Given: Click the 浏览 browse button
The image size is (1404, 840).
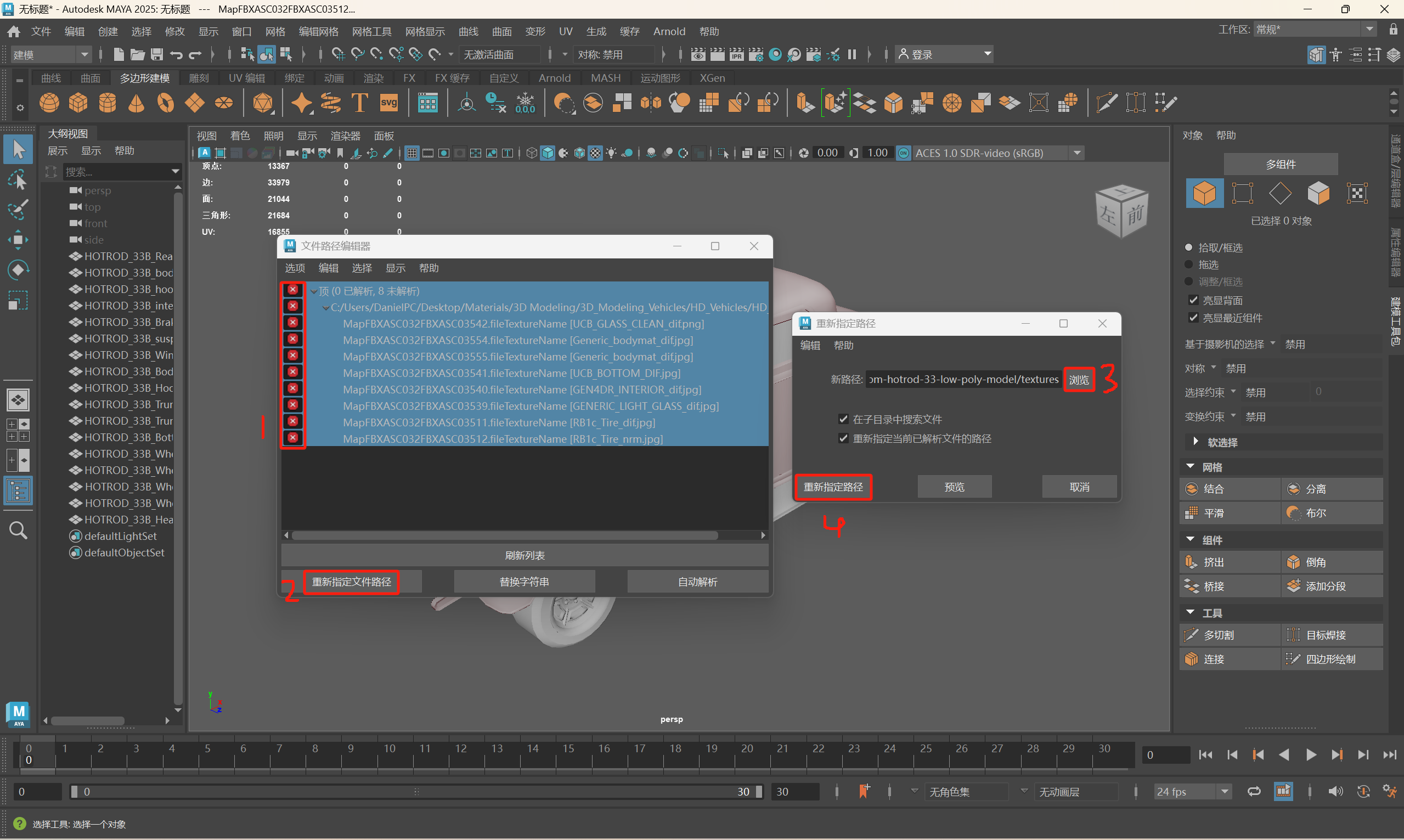Looking at the screenshot, I should (x=1079, y=380).
